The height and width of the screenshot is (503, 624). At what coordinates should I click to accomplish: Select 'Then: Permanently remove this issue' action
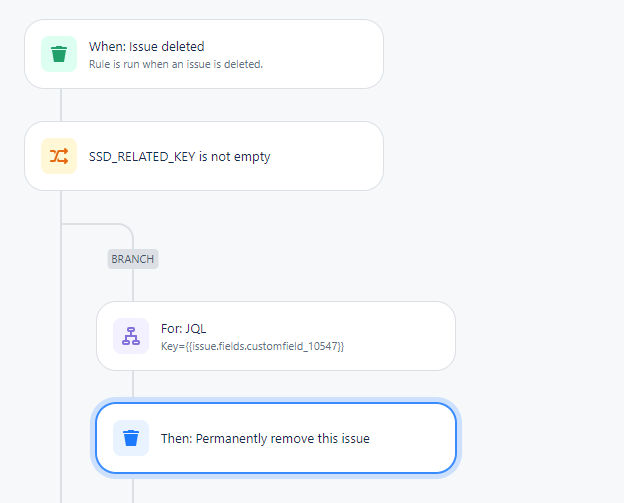coord(265,439)
